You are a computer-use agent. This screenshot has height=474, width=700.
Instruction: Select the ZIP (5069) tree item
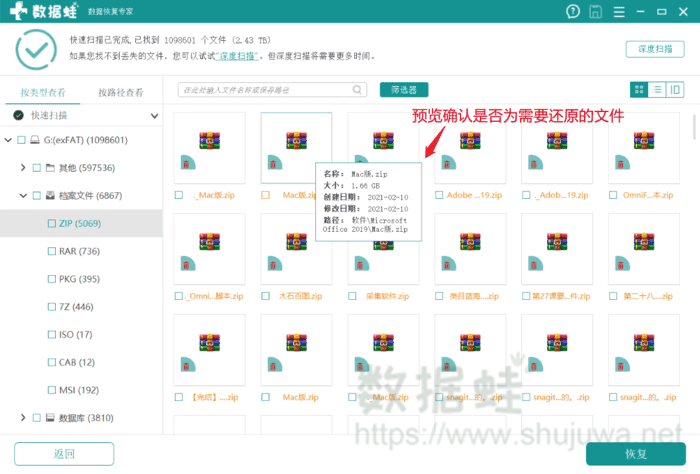(81, 223)
